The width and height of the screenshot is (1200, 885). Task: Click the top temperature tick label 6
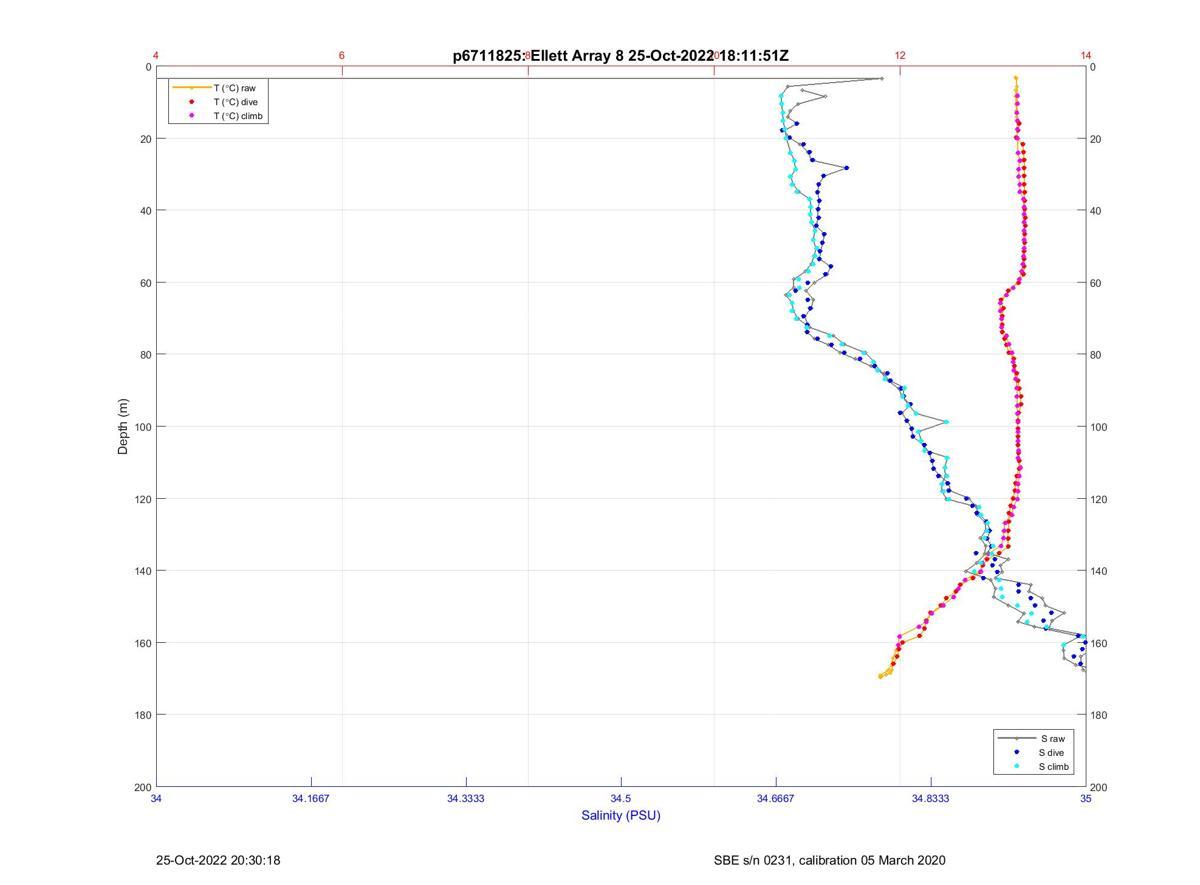pos(342,56)
